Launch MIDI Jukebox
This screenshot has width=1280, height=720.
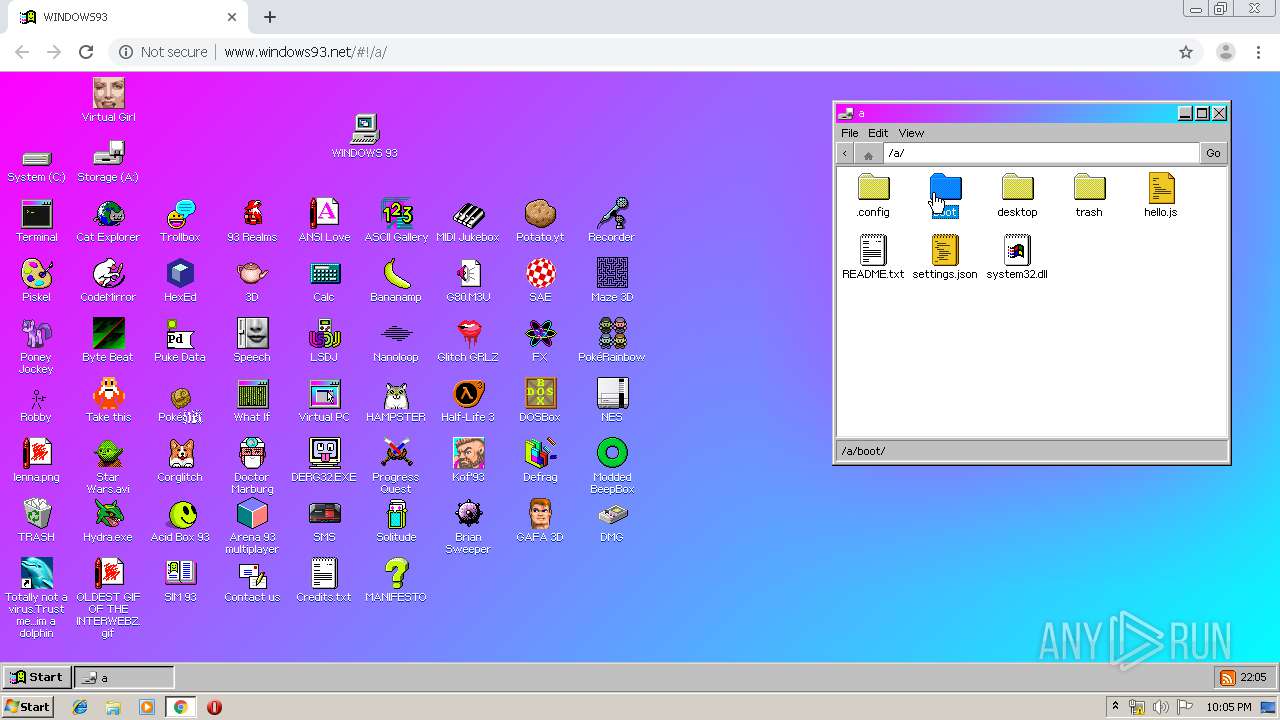(x=468, y=221)
